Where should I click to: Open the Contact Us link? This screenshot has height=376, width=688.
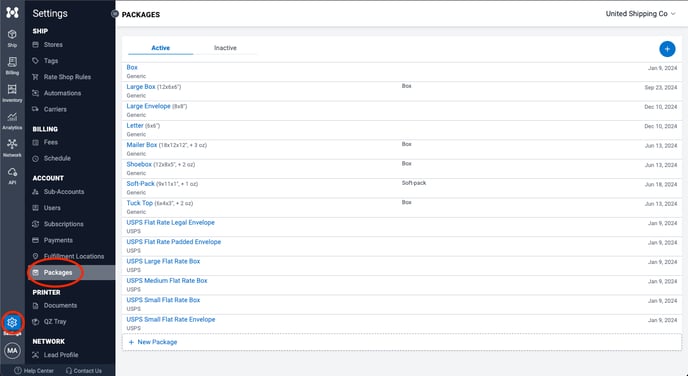[x=83, y=371]
